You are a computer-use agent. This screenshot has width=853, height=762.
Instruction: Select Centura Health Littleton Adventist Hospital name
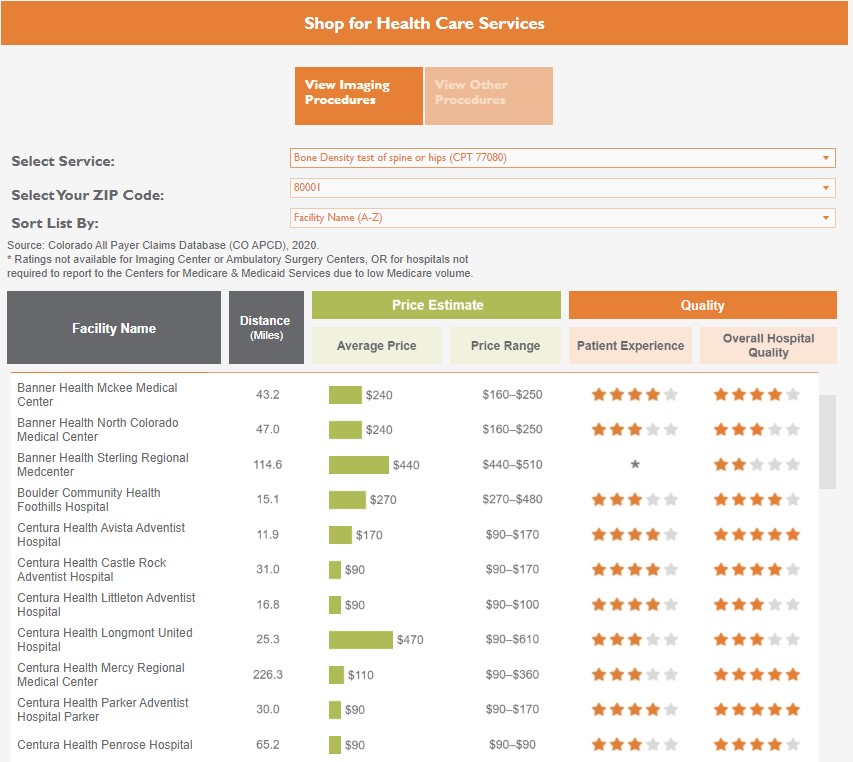pyautogui.click(x=106, y=604)
